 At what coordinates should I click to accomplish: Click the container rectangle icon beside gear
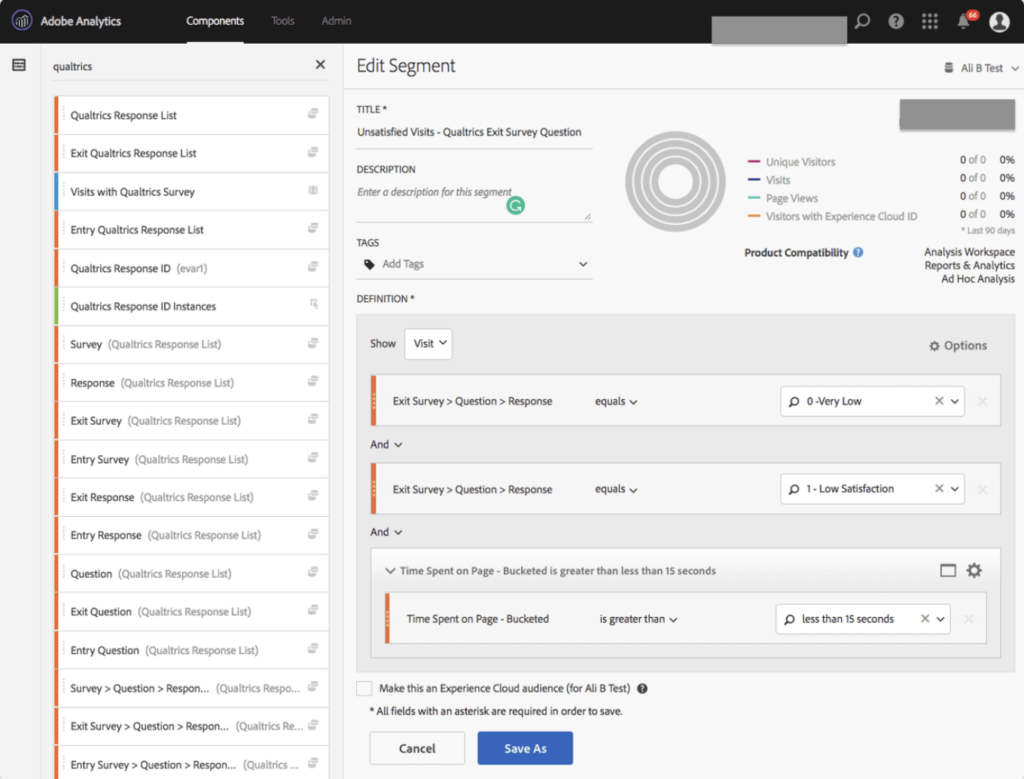pyautogui.click(x=948, y=571)
